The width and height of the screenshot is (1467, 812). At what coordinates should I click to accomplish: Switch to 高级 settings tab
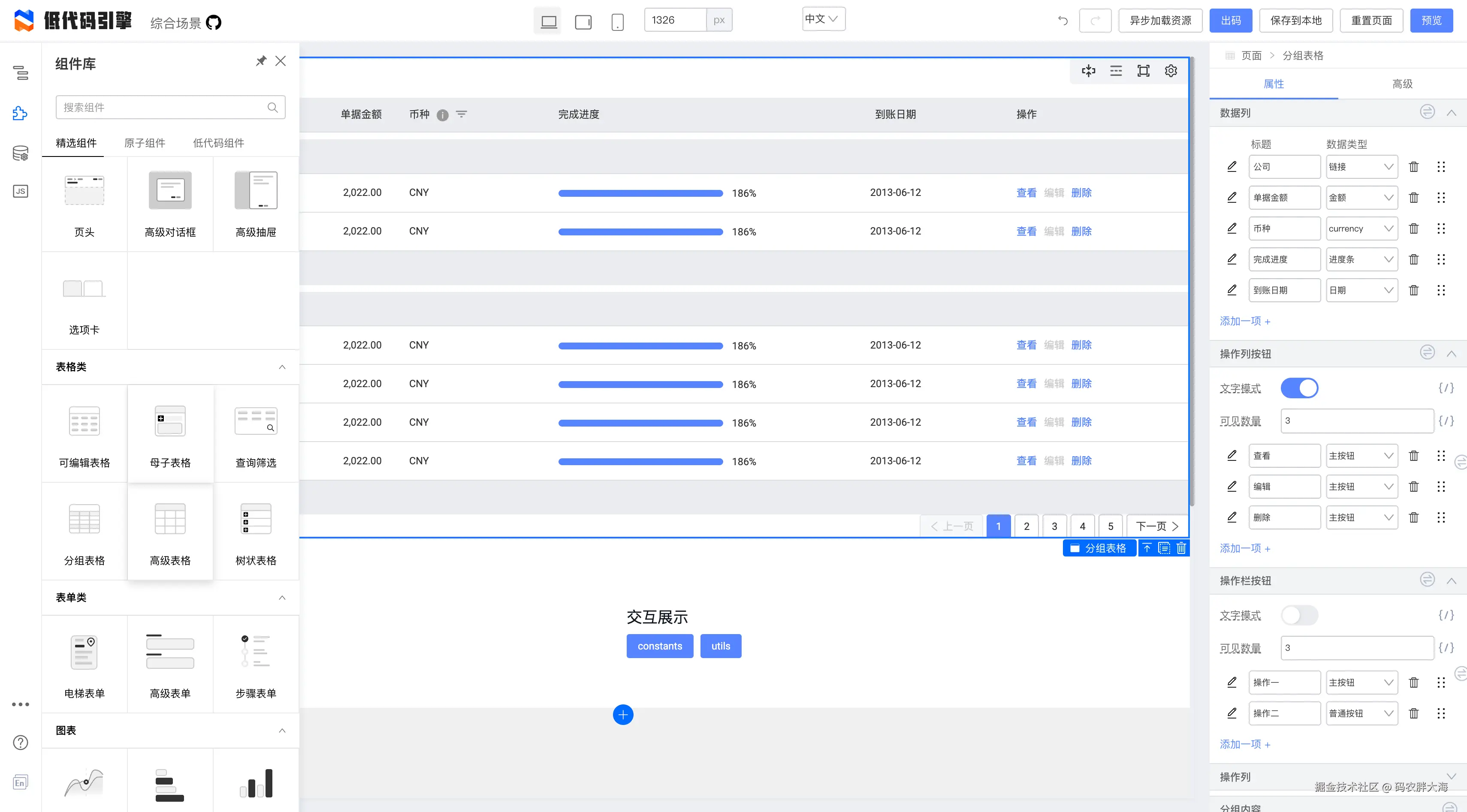[1402, 84]
